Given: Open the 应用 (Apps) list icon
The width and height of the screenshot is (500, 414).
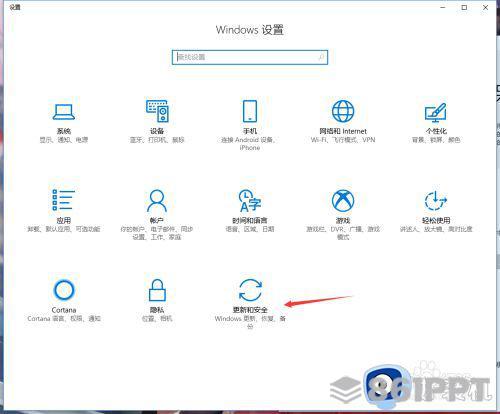Looking at the screenshot, I should 63,200.
